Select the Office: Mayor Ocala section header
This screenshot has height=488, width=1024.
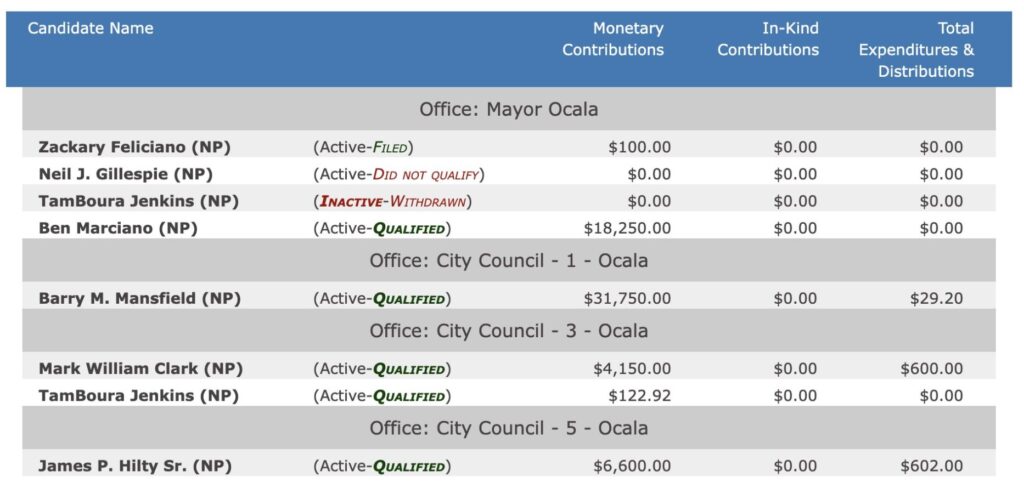pos(509,108)
